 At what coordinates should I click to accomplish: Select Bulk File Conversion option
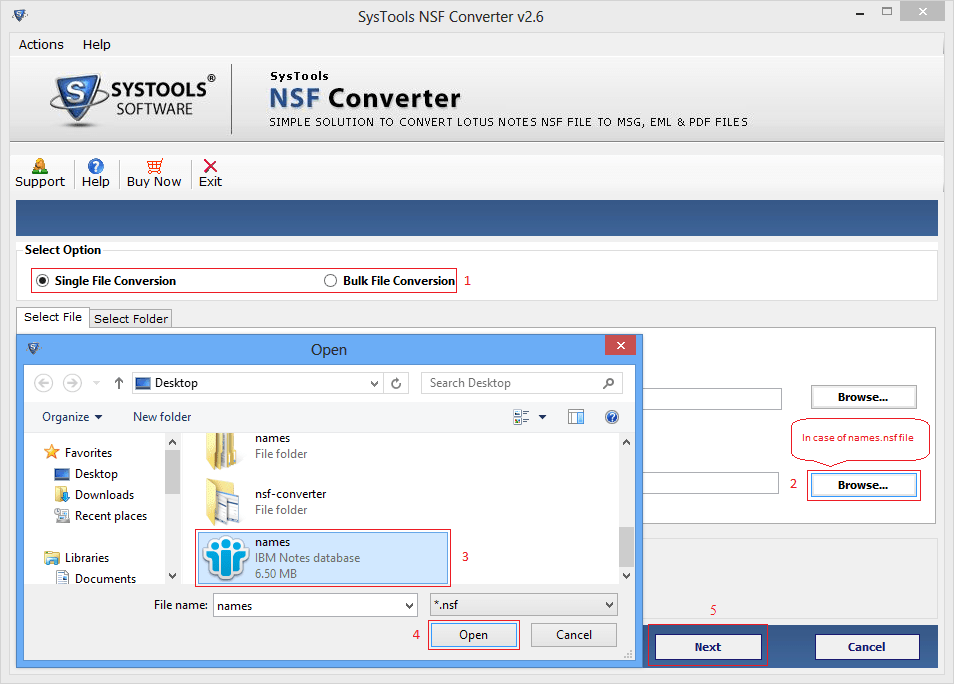pyautogui.click(x=389, y=281)
